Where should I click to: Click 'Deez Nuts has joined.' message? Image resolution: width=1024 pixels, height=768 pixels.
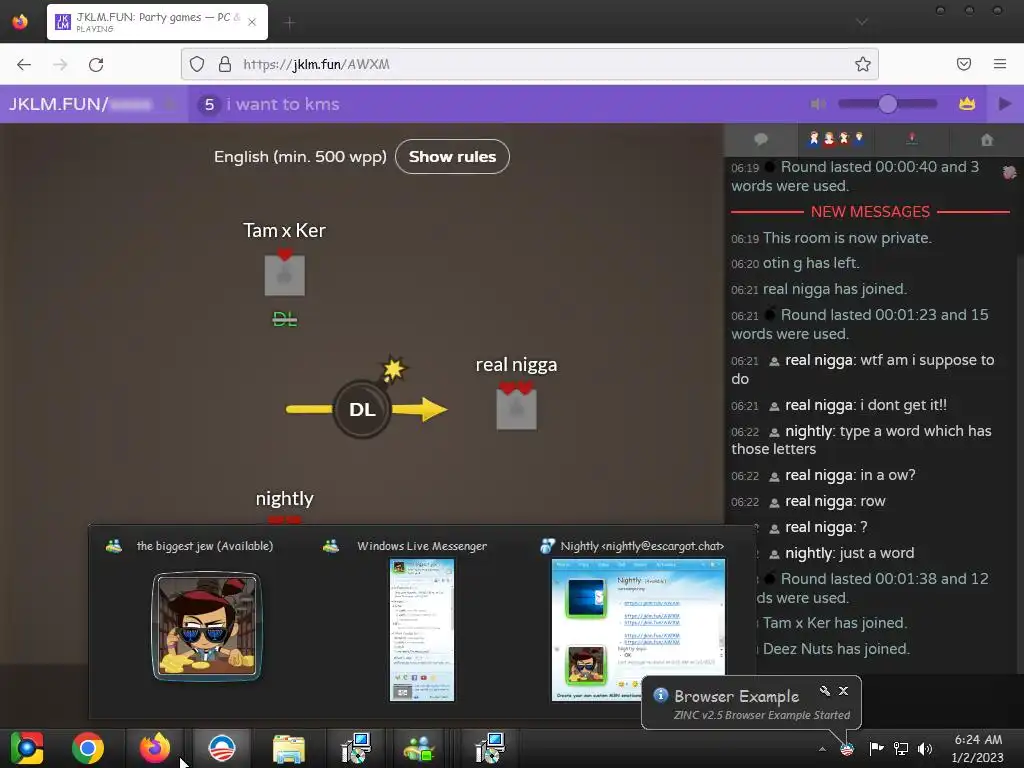pyautogui.click(x=836, y=648)
